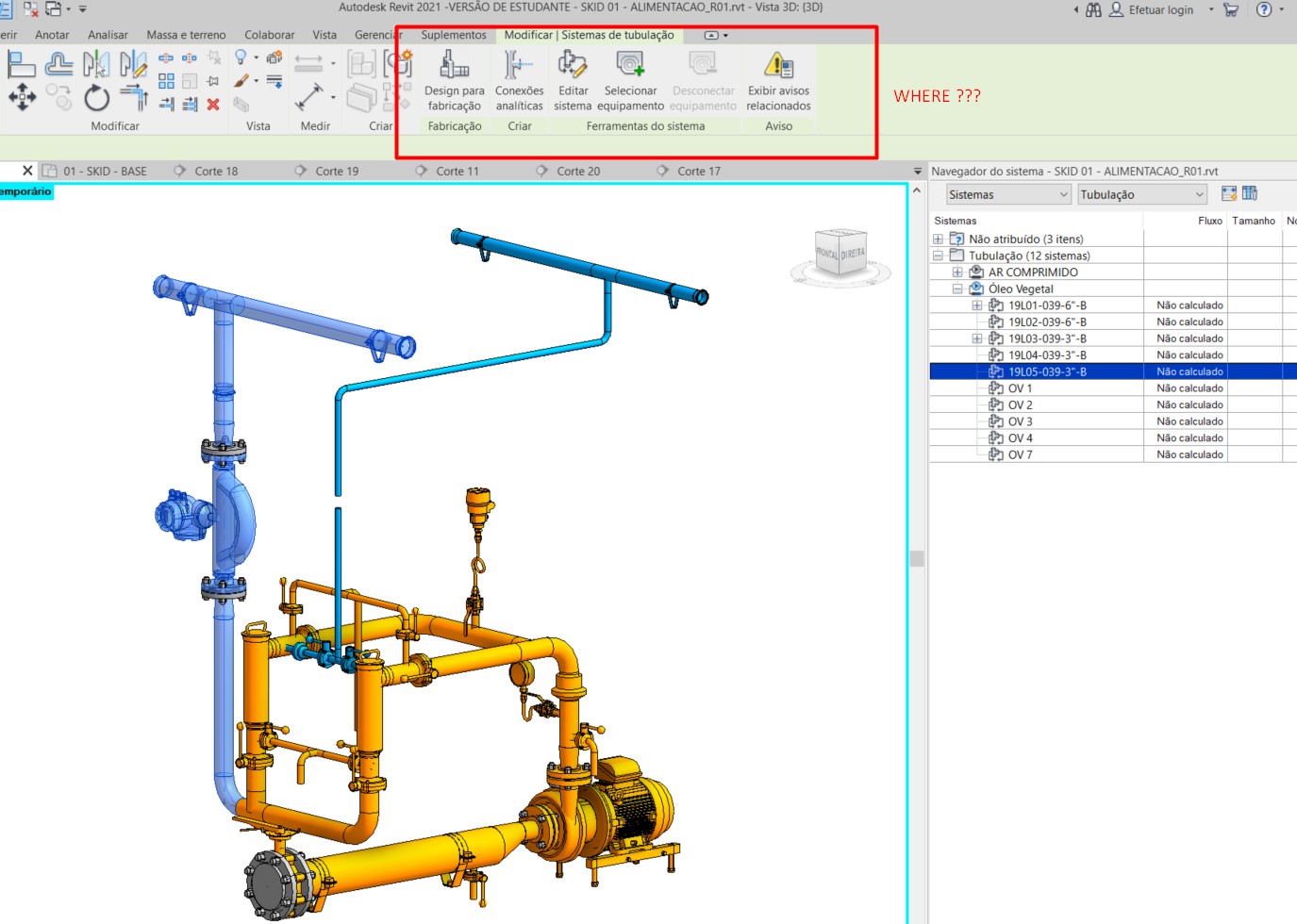Select the OV 4 system row
The width and height of the screenshot is (1297, 924).
click(1113, 438)
